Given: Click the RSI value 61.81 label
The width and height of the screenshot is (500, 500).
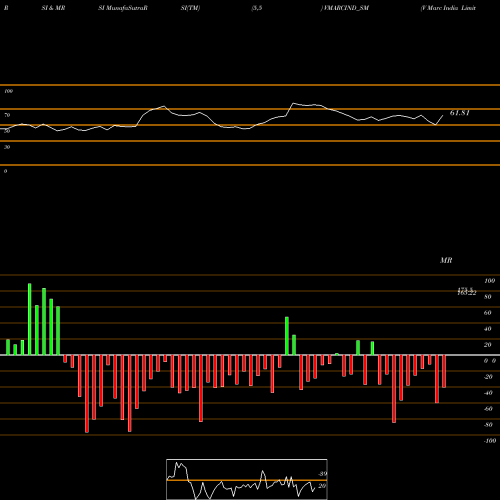Looking at the screenshot, I should [460, 113].
